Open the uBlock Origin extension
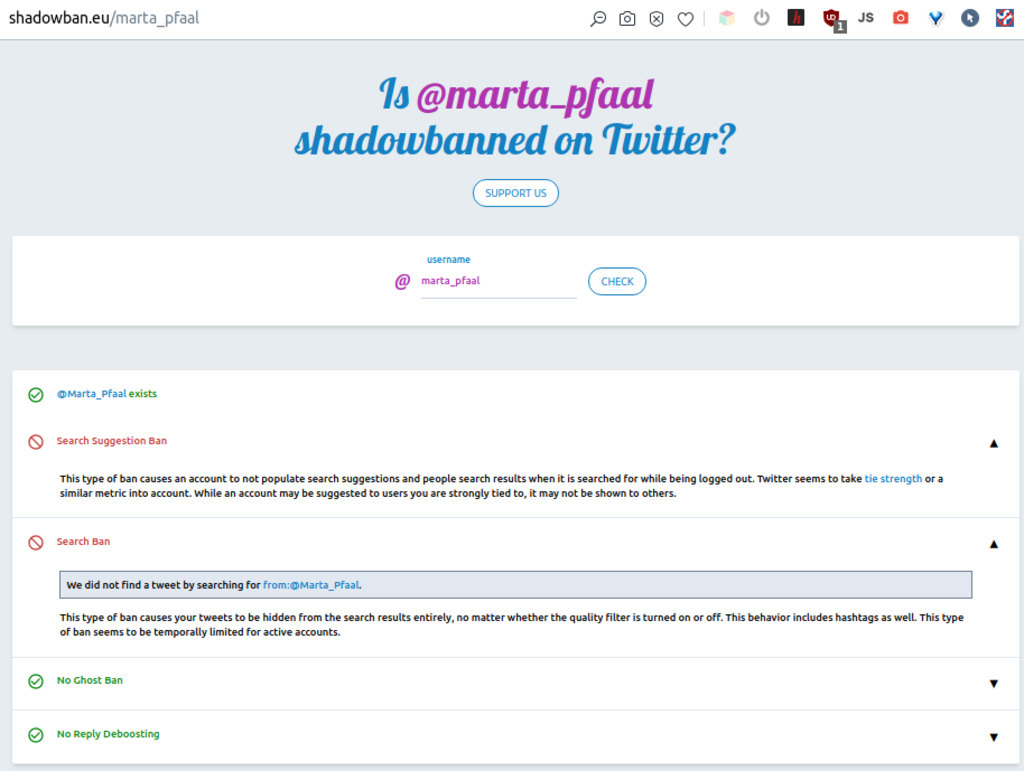The height and width of the screenshot is (771, 1024). click(x=832, y=19)
